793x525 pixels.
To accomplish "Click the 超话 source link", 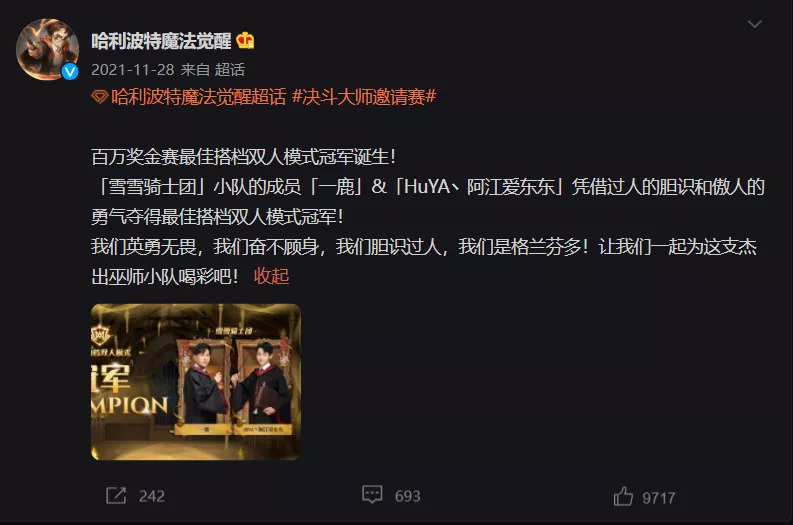I will pos(230,69).
